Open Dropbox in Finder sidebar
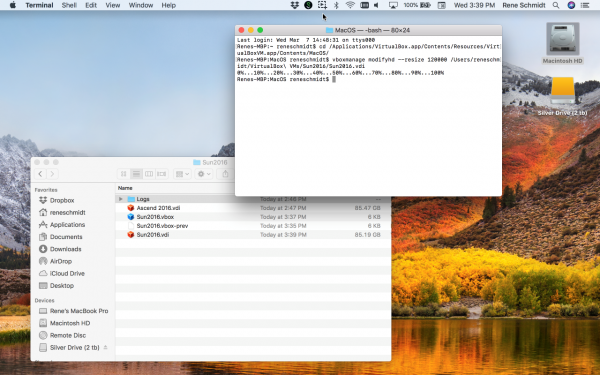The width and height of the screenshot is (600, 375). click(57, 200)
